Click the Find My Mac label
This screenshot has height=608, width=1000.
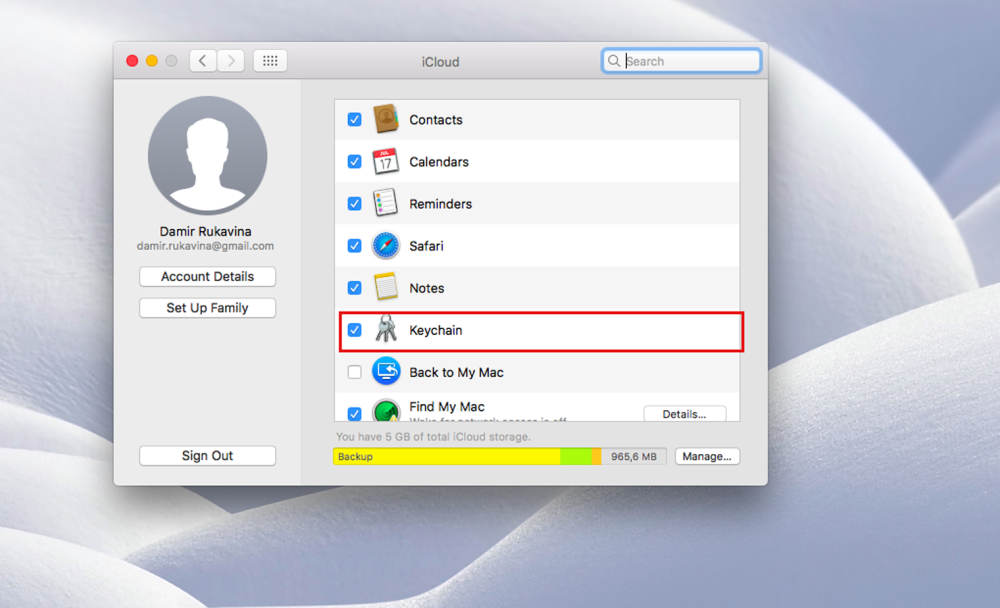point(446,406)
